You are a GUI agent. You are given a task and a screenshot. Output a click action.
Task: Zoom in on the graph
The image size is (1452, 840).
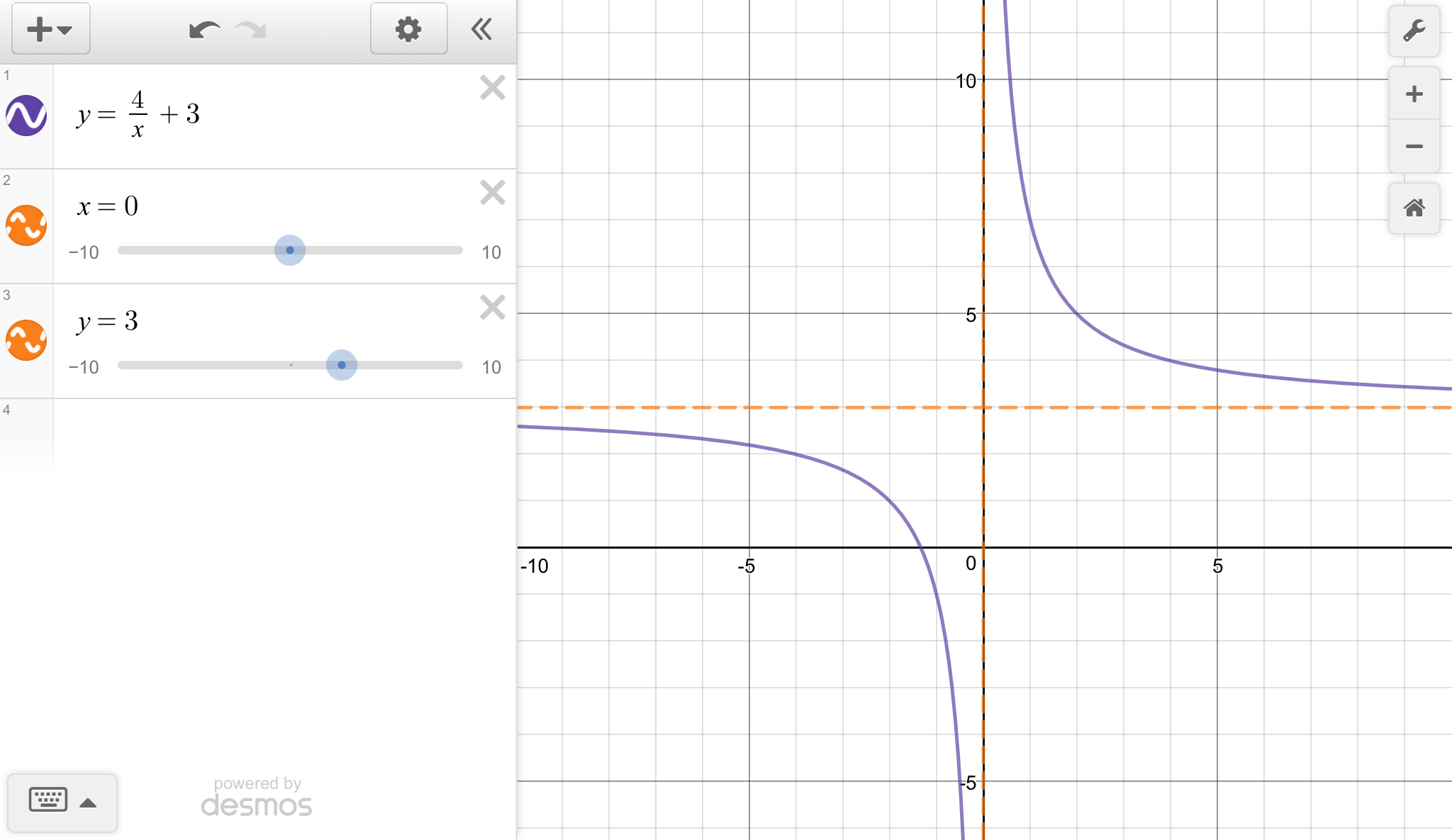(x=1414, y=94)
